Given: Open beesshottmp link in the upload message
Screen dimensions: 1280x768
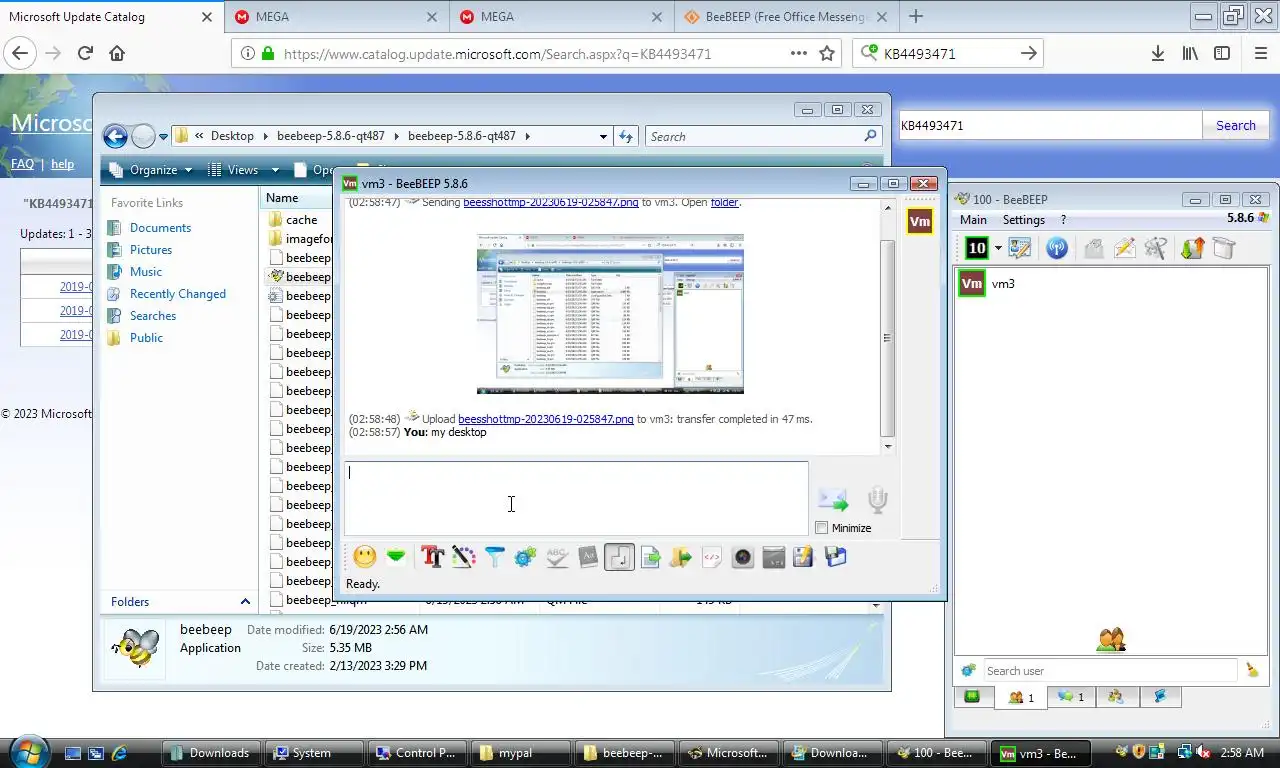Looking at the screenshot, I should click(545, 419).
